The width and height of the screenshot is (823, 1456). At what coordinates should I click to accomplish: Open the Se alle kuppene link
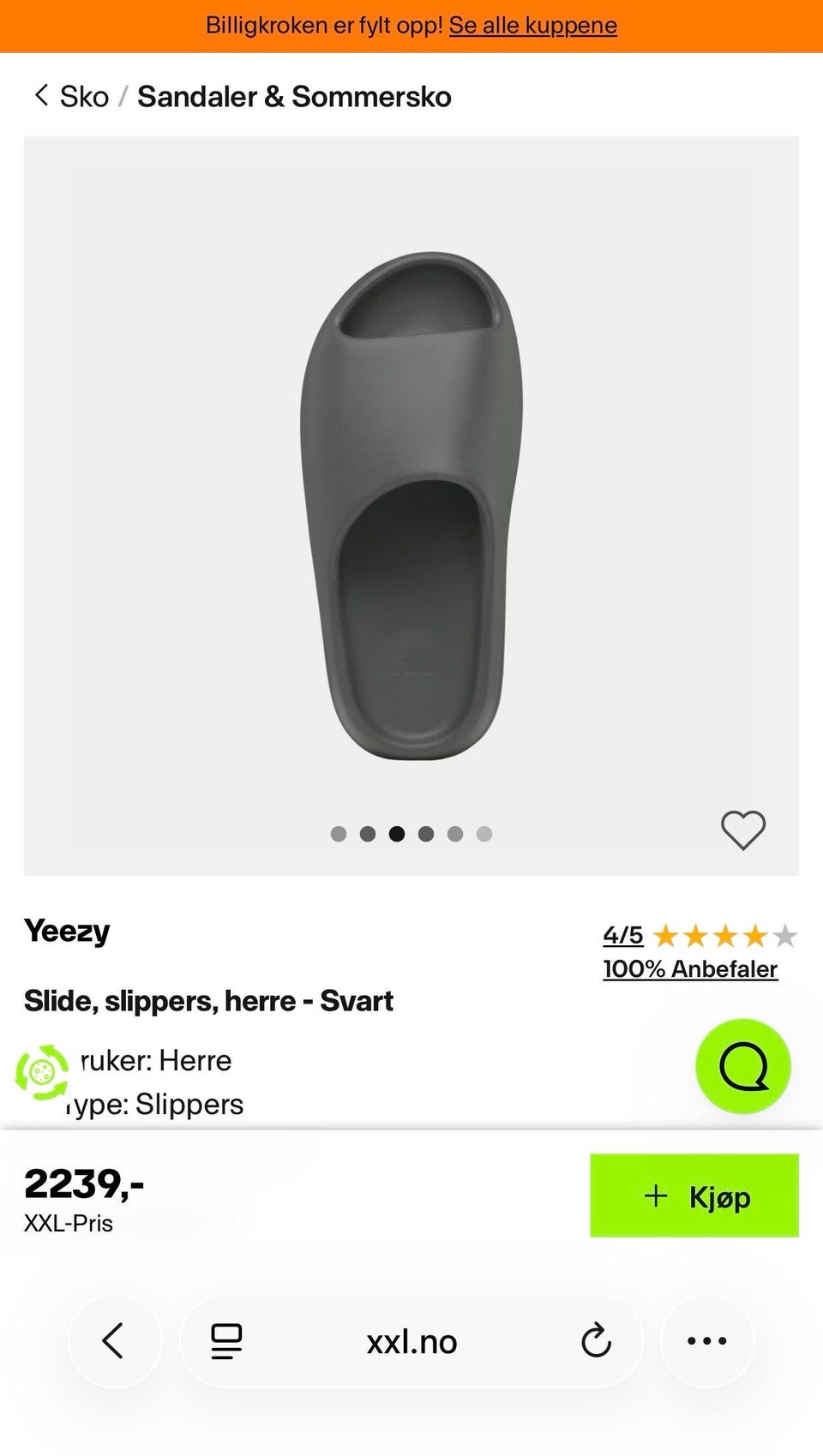[532, 26]
